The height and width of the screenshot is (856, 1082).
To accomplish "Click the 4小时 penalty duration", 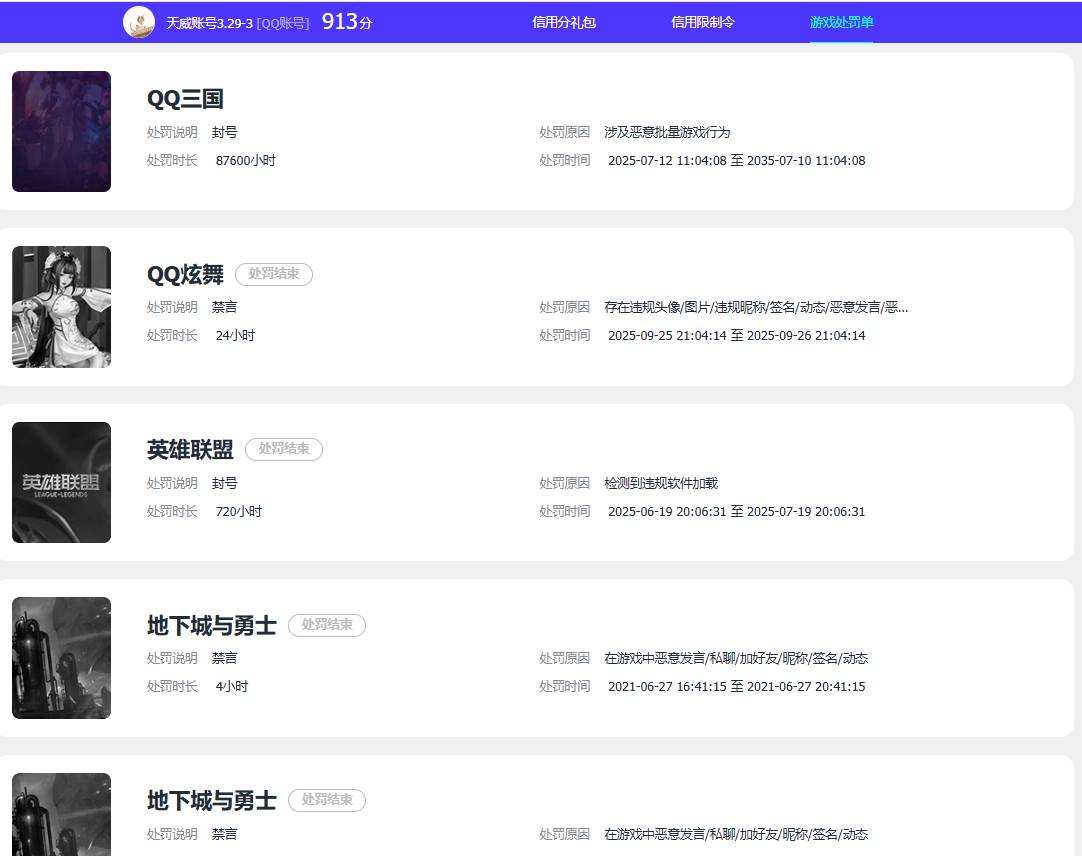I will click(x=232, y=687).
